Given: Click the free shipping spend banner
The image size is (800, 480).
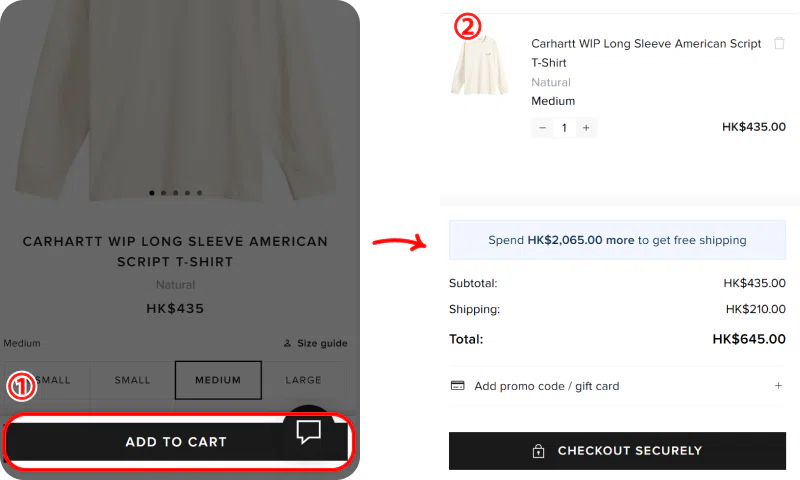Looking at the screenshot, I should (x=617, y=240).
